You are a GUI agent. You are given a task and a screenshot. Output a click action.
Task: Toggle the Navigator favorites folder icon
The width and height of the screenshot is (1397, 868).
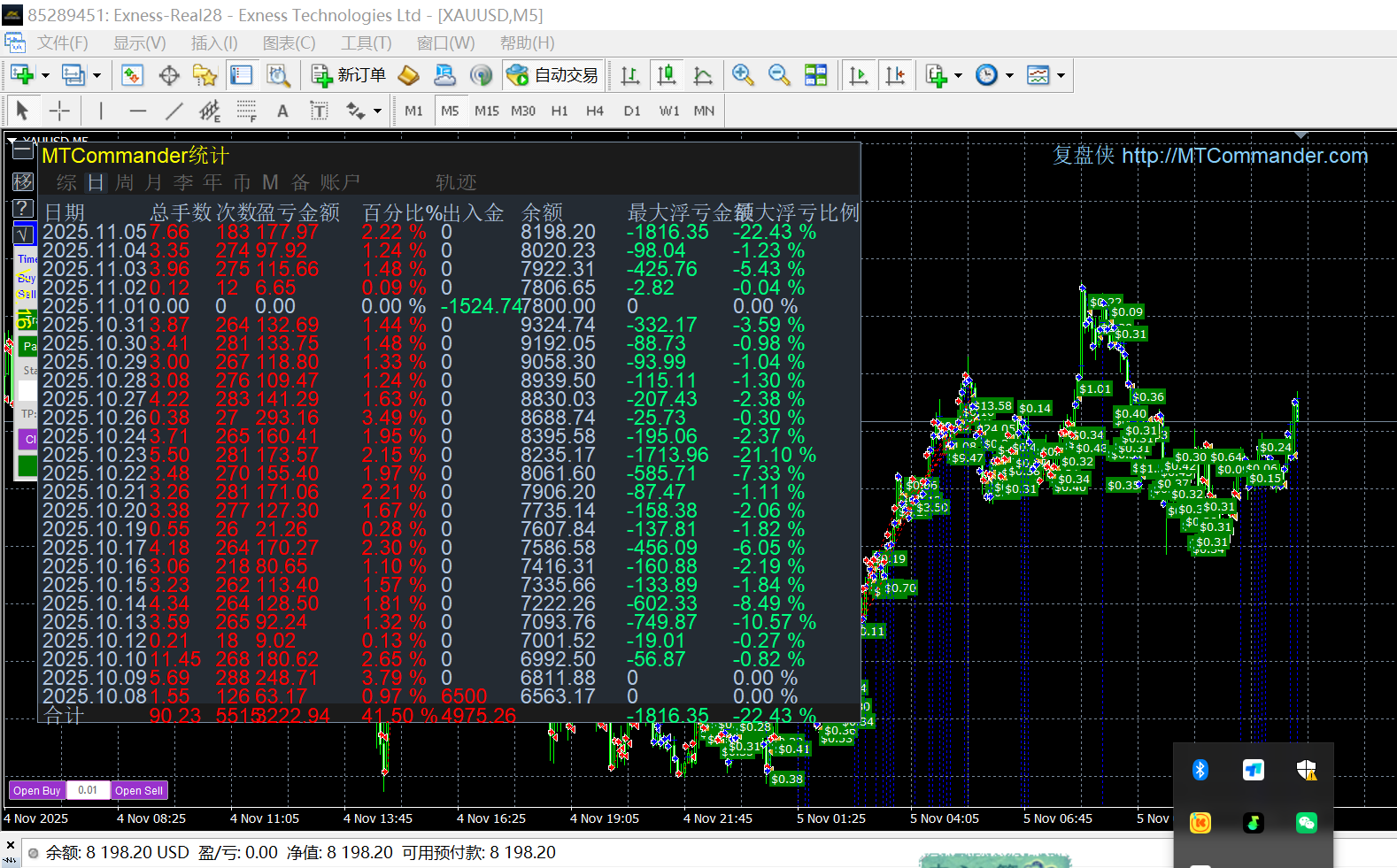205,75
